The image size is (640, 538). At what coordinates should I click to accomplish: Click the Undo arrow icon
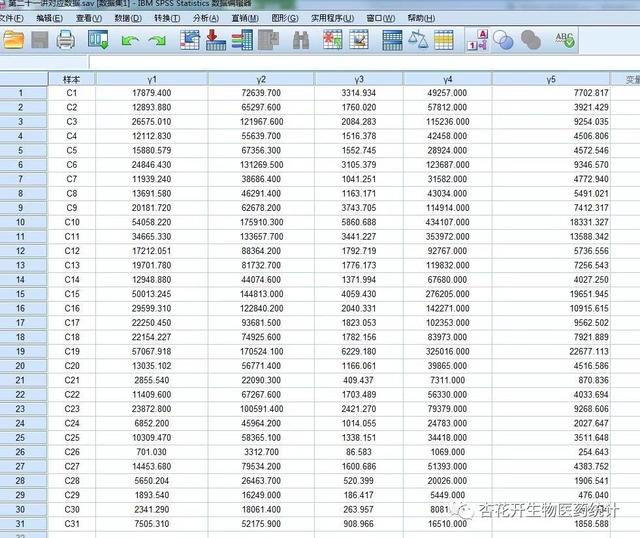tap(129, 41)
